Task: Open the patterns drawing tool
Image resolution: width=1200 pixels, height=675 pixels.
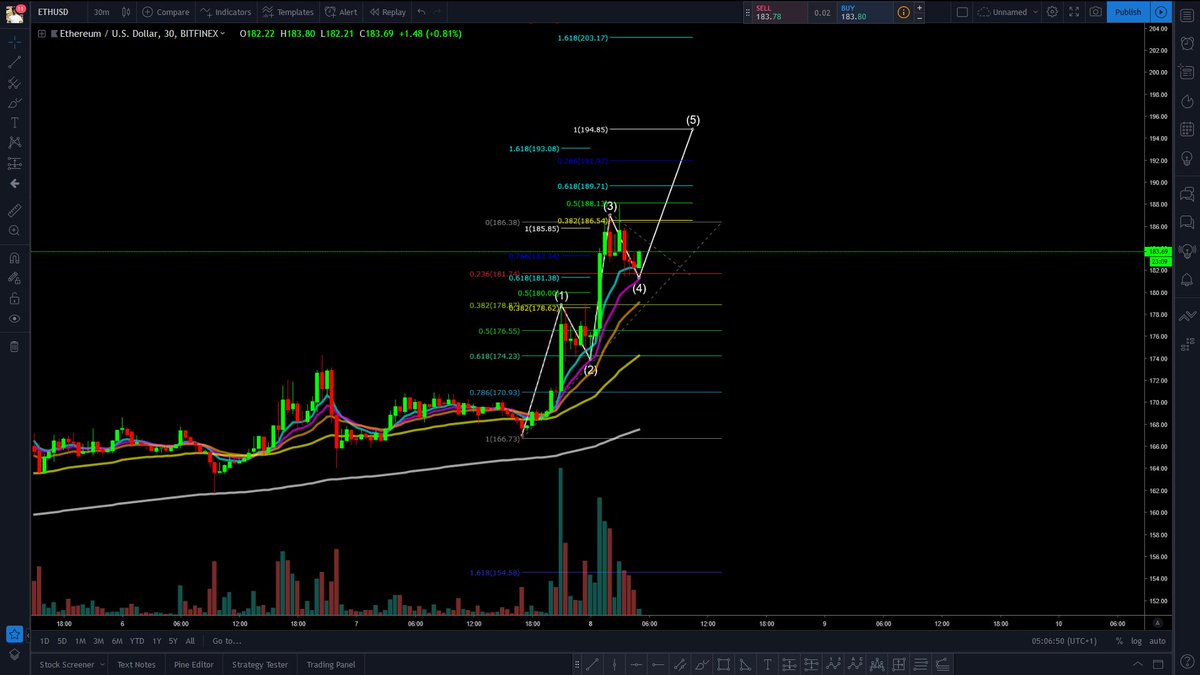Action: [14, 143]
